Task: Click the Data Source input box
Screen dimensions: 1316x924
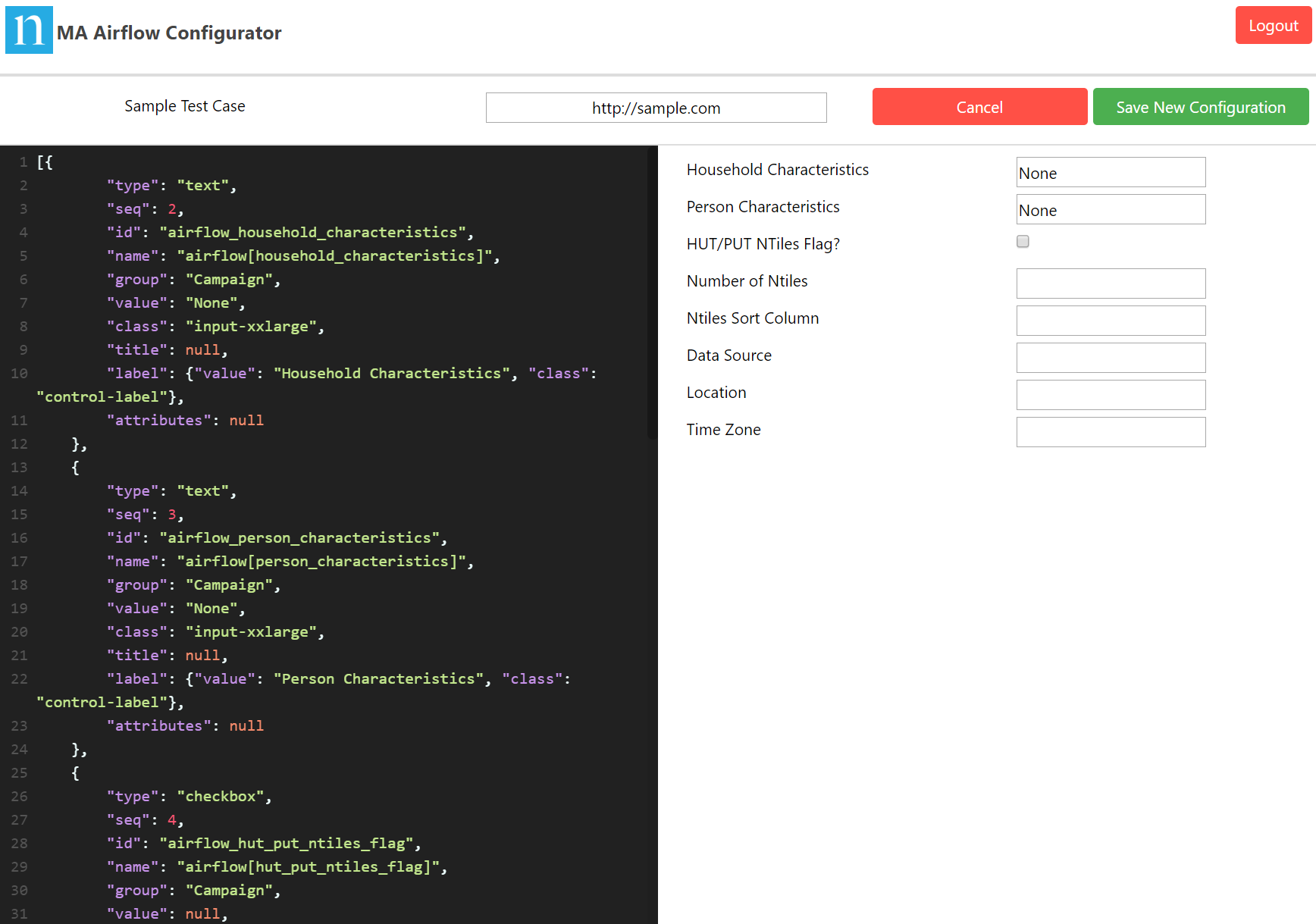Action: (x=1110, y=358)
